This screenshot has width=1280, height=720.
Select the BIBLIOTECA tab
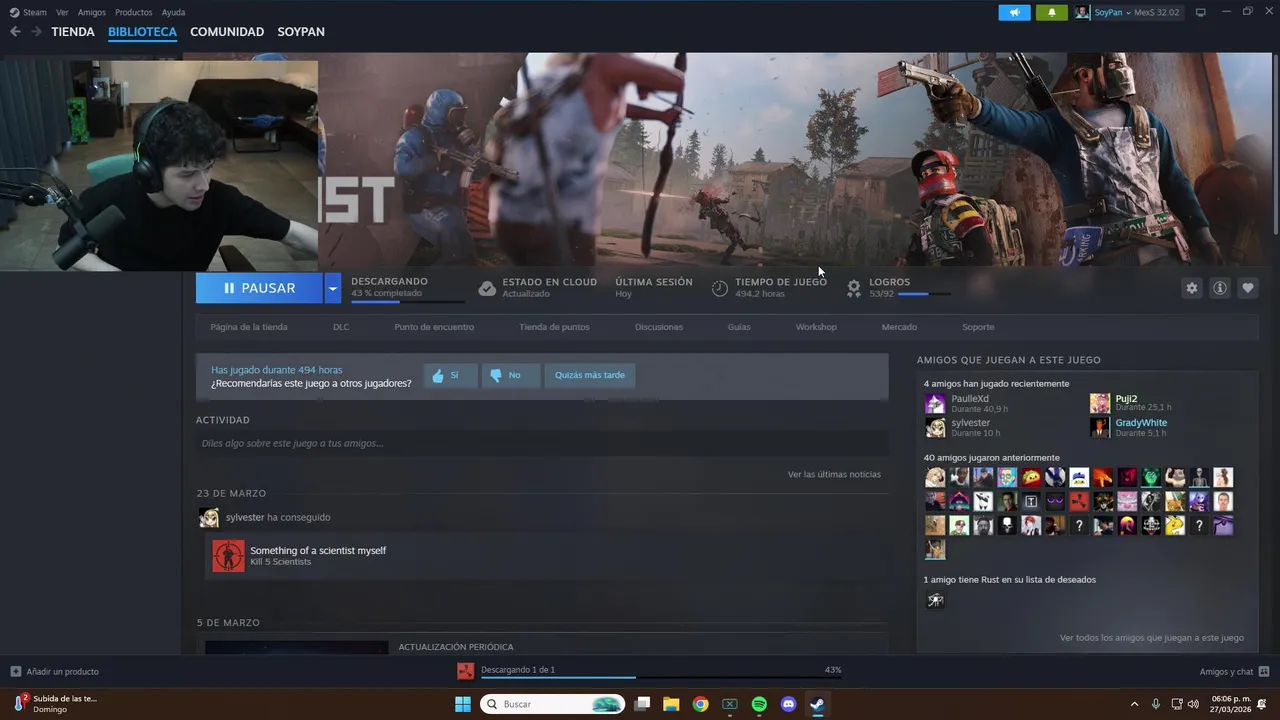click(142, 32)
